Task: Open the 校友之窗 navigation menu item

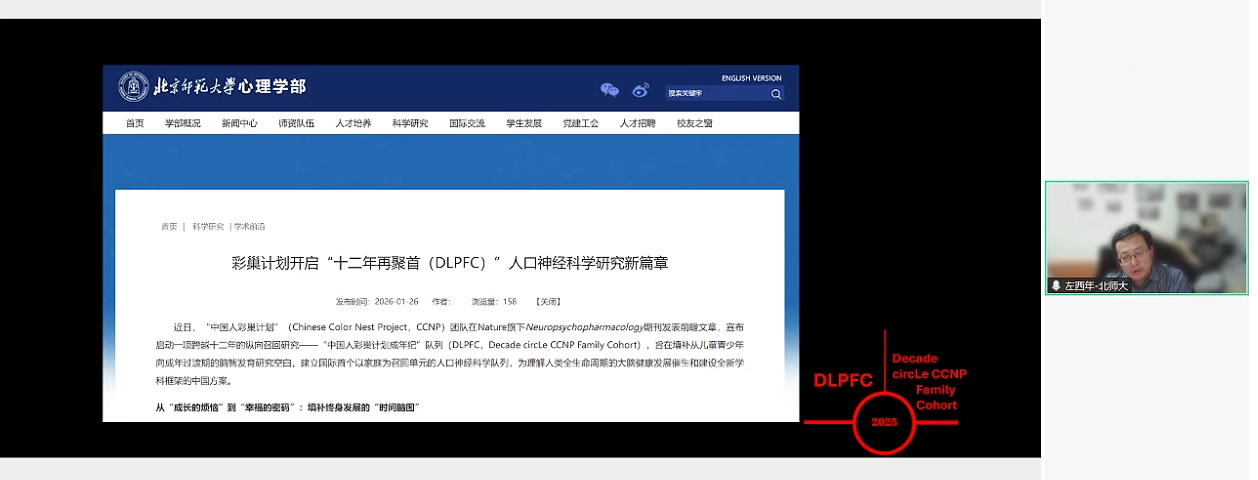Action: click(695, 124)
